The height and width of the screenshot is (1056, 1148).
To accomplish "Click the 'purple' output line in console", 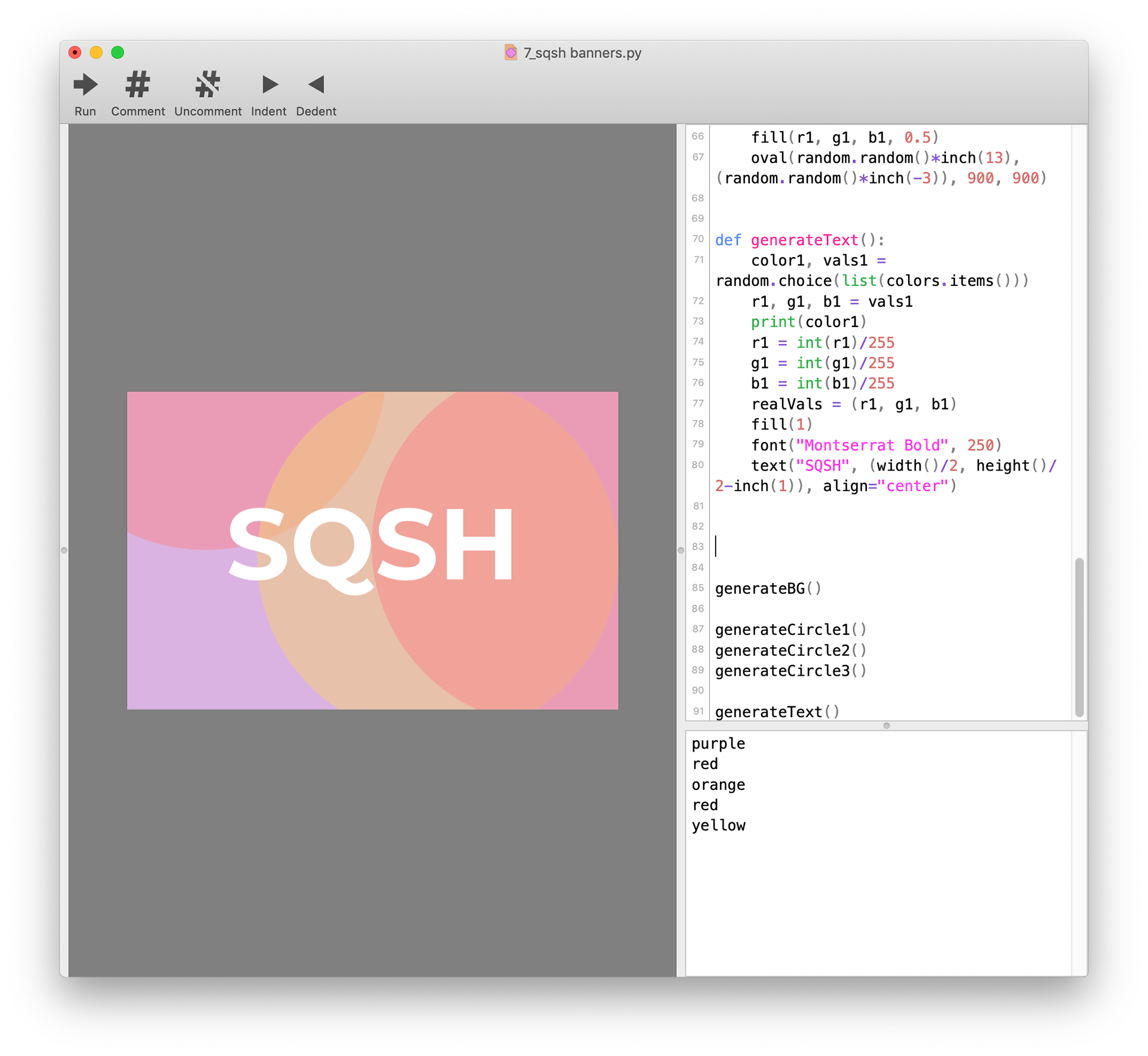I will [x=718, y=743].
